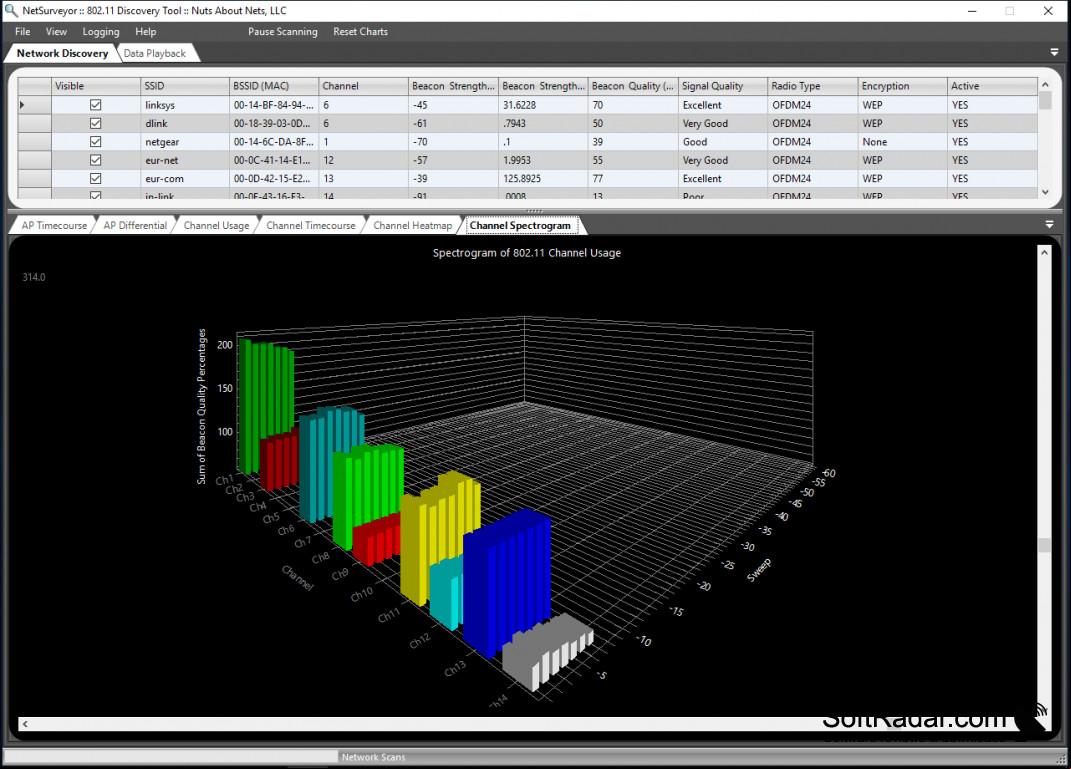Toggle visibility checkbox for eur-com

pyautogui.click(x=96, y=178)
